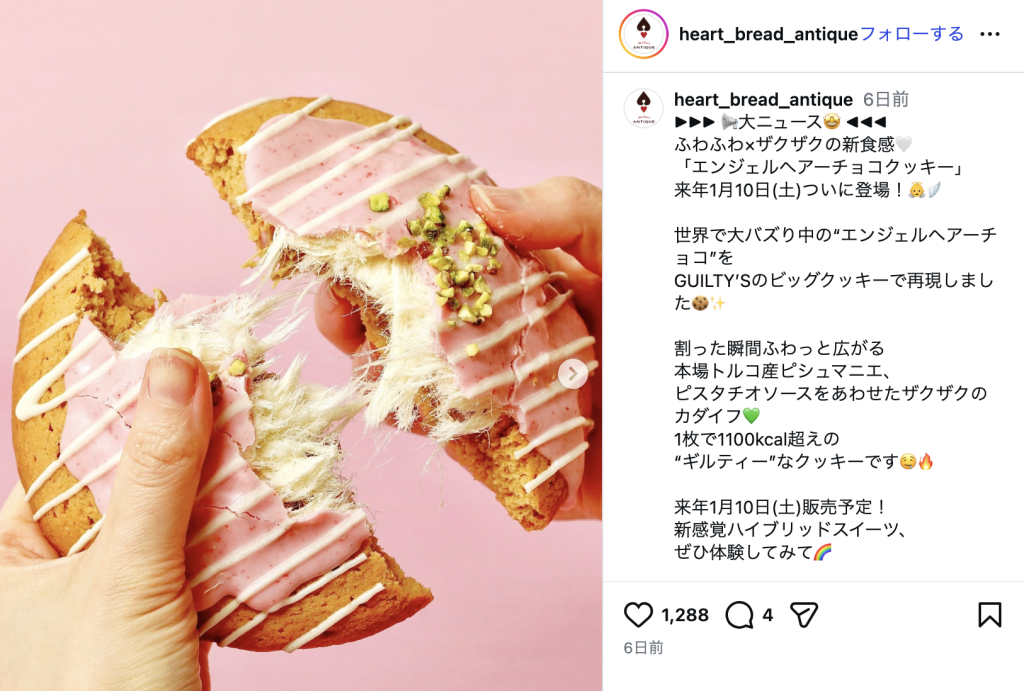Screen dimensions: 1024x691
Task: Like the post with the heart icon
Action: pos(638,615)
